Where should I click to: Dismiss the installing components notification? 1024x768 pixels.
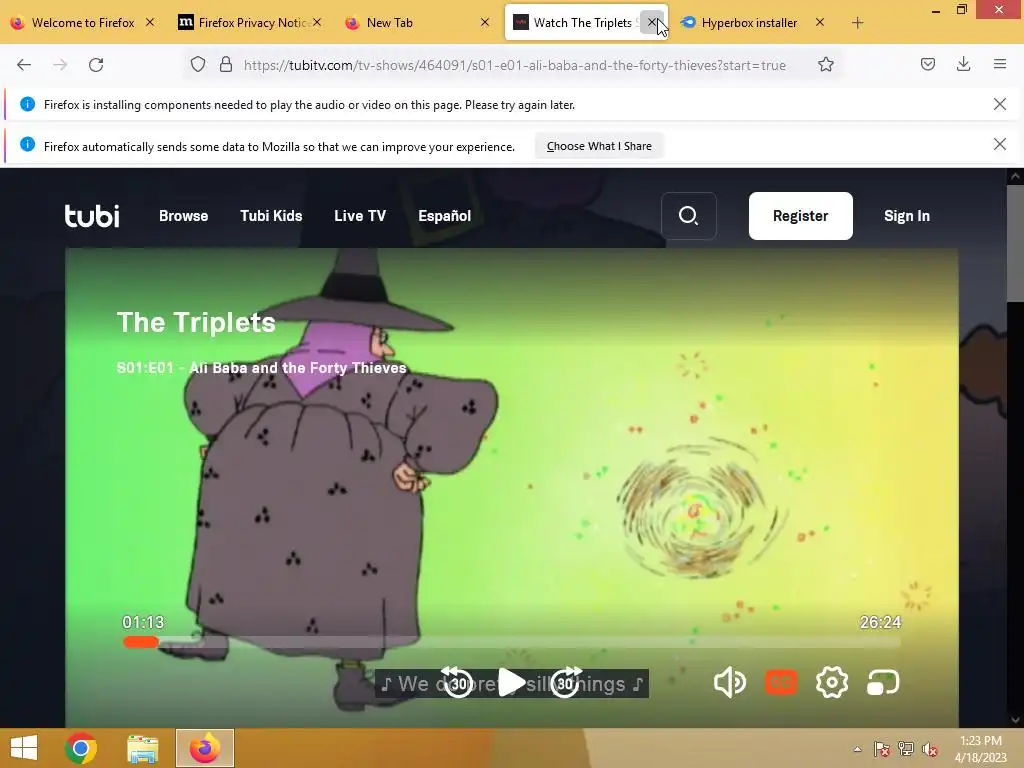(x=999, y=104)
